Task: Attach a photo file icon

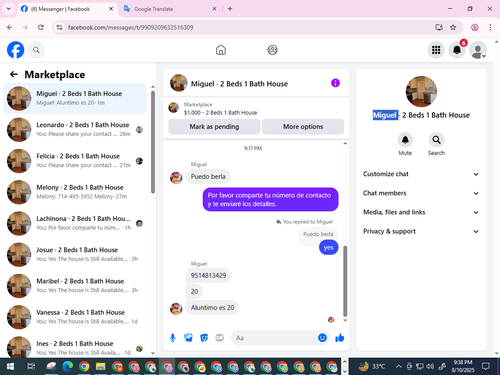Action: pyautogui.click(x=188, y=338)
